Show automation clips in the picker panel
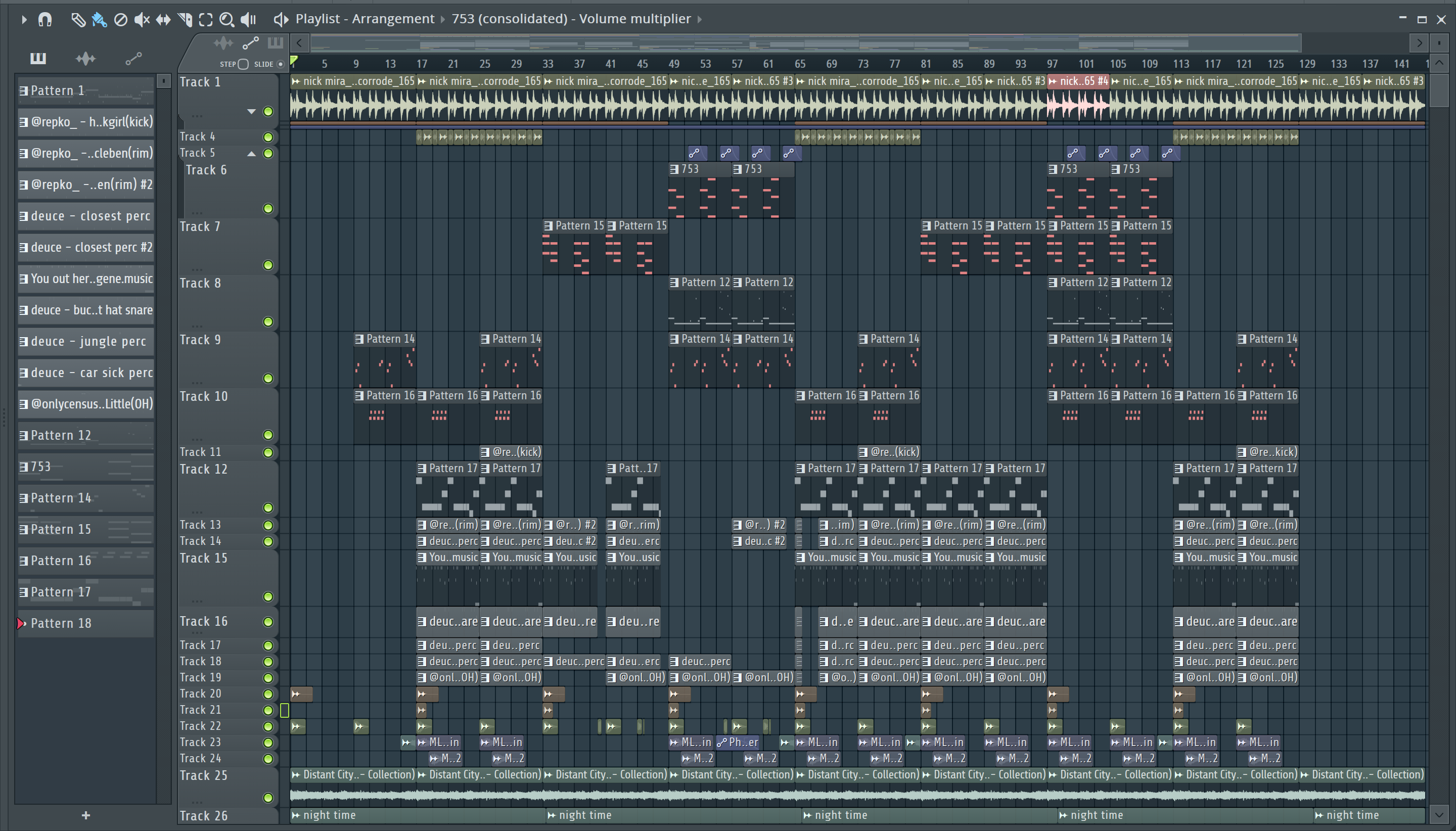Screen dimensions: 1456x831 pyautogui.click(x=133, y=58)
